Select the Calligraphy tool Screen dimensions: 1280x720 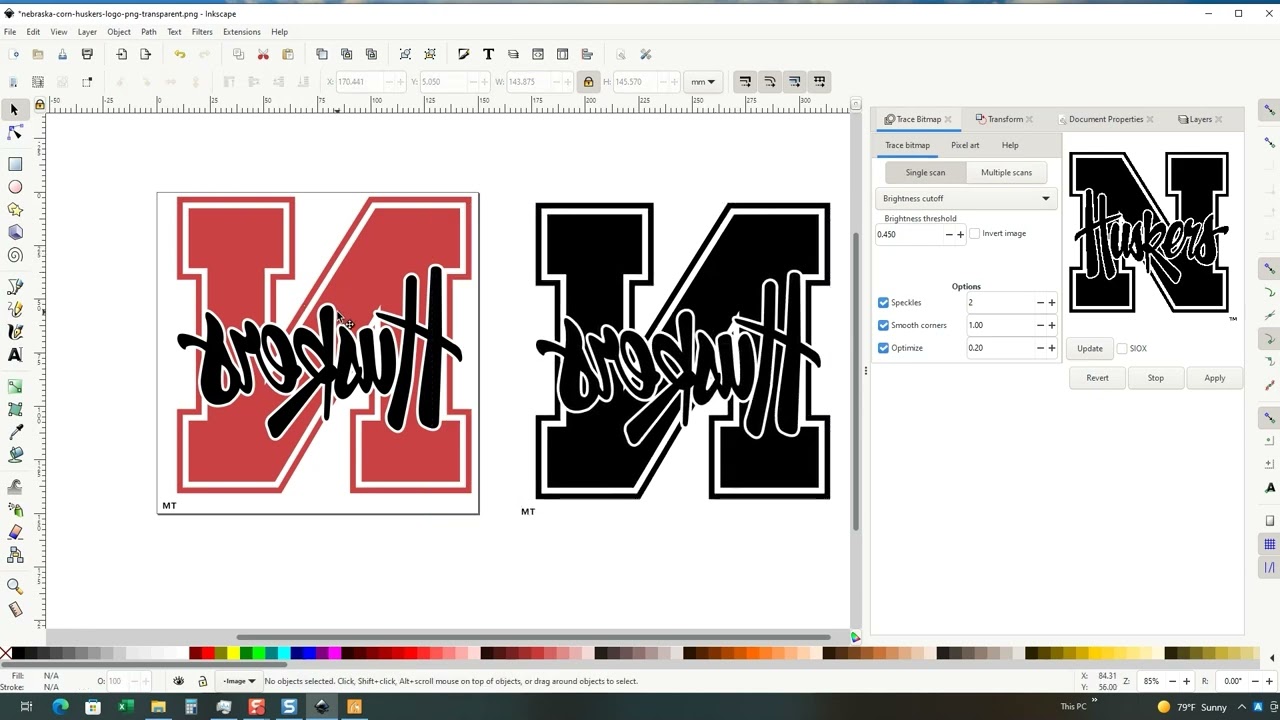pyautogui.click(x=15, y=332)
